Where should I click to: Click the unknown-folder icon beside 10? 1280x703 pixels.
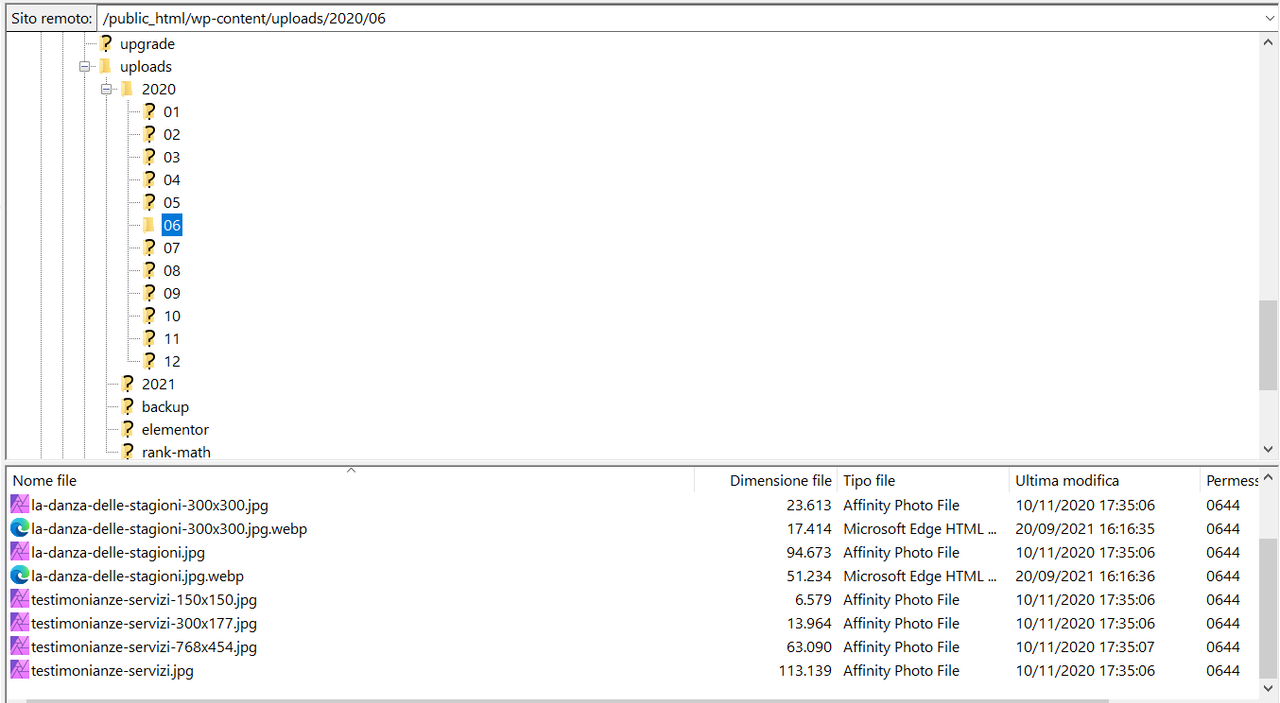[x=149, y=316]
